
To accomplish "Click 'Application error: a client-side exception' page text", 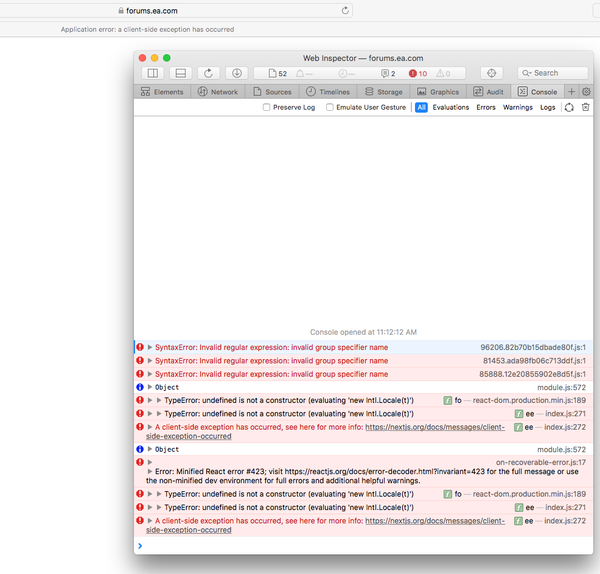I will [147, 29].
